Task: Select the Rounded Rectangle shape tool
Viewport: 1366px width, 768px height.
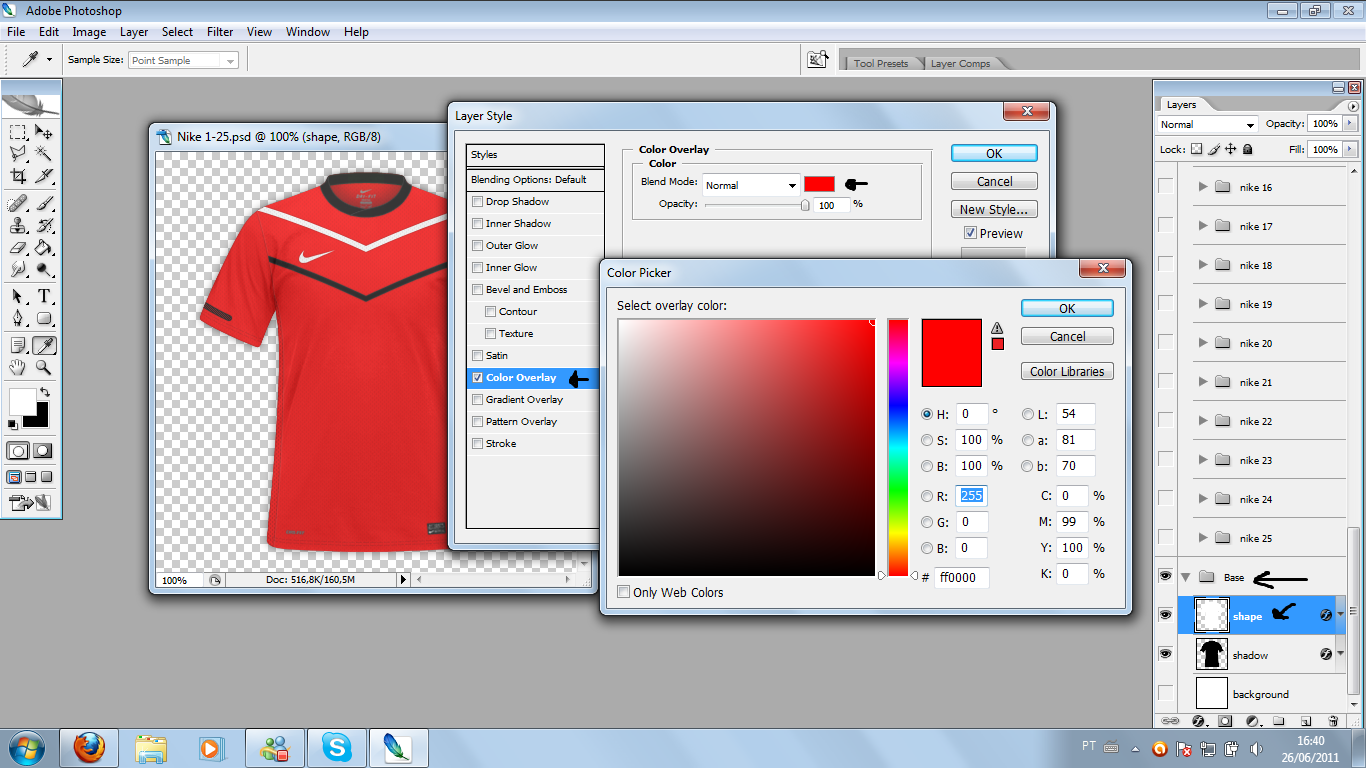Action: [x=44, y=318]
